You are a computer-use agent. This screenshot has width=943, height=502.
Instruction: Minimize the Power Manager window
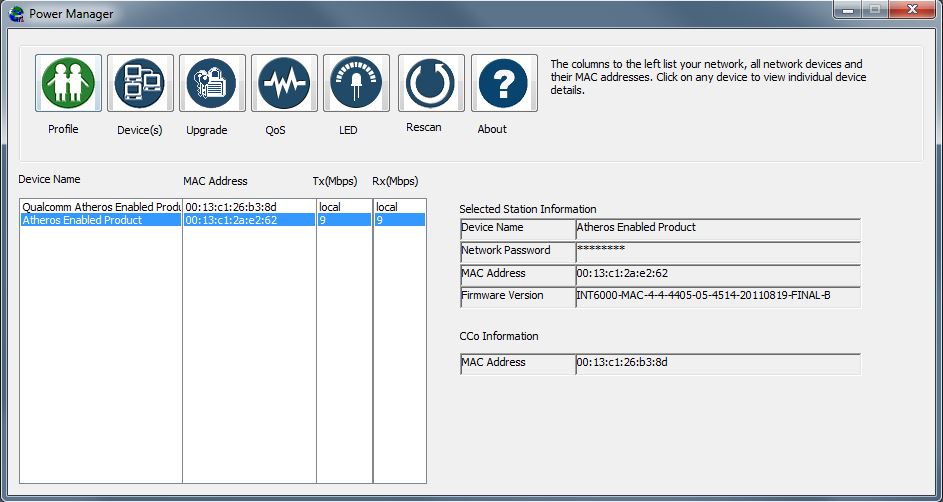pos(847,10)
